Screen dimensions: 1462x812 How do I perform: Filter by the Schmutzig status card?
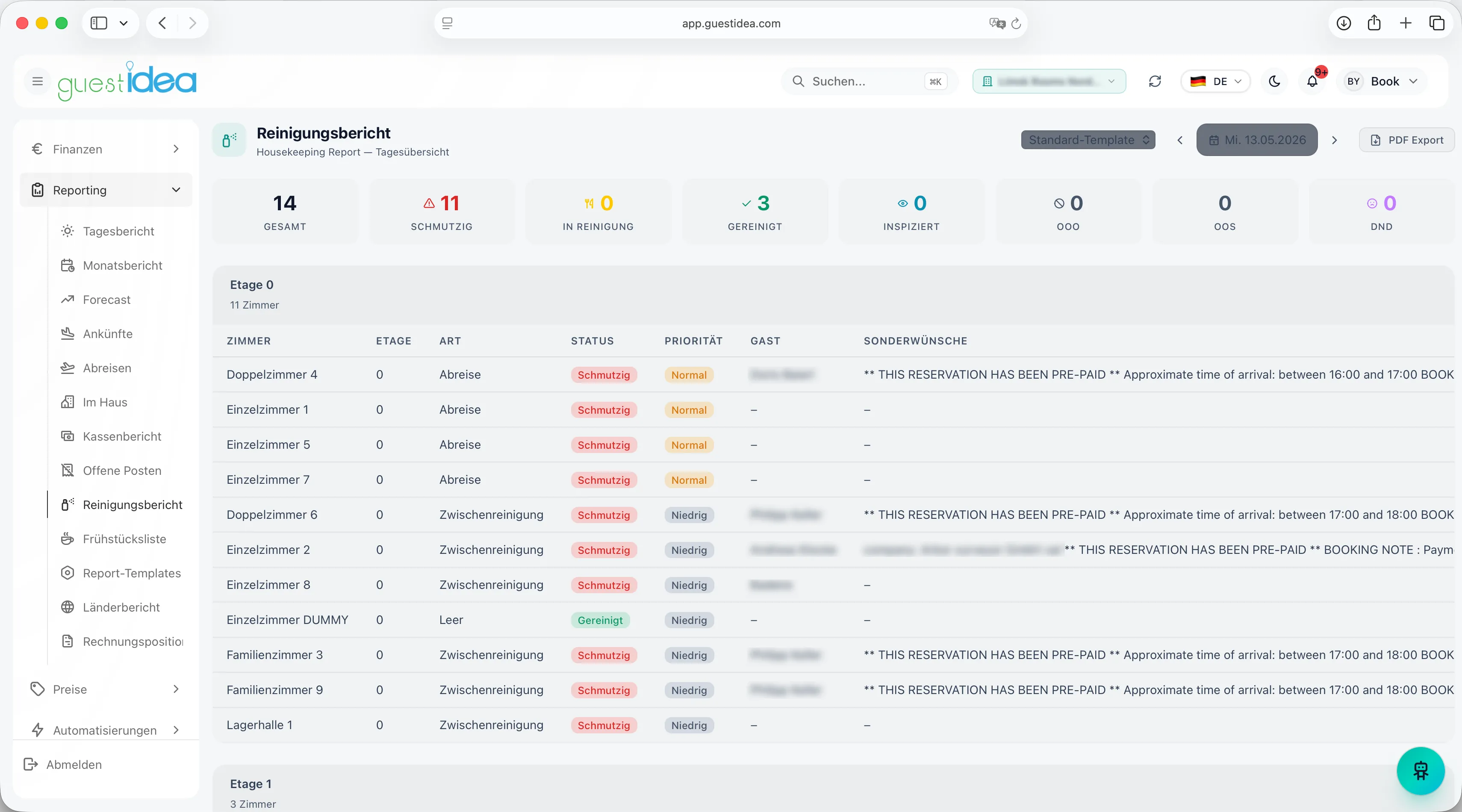[442, 212]
